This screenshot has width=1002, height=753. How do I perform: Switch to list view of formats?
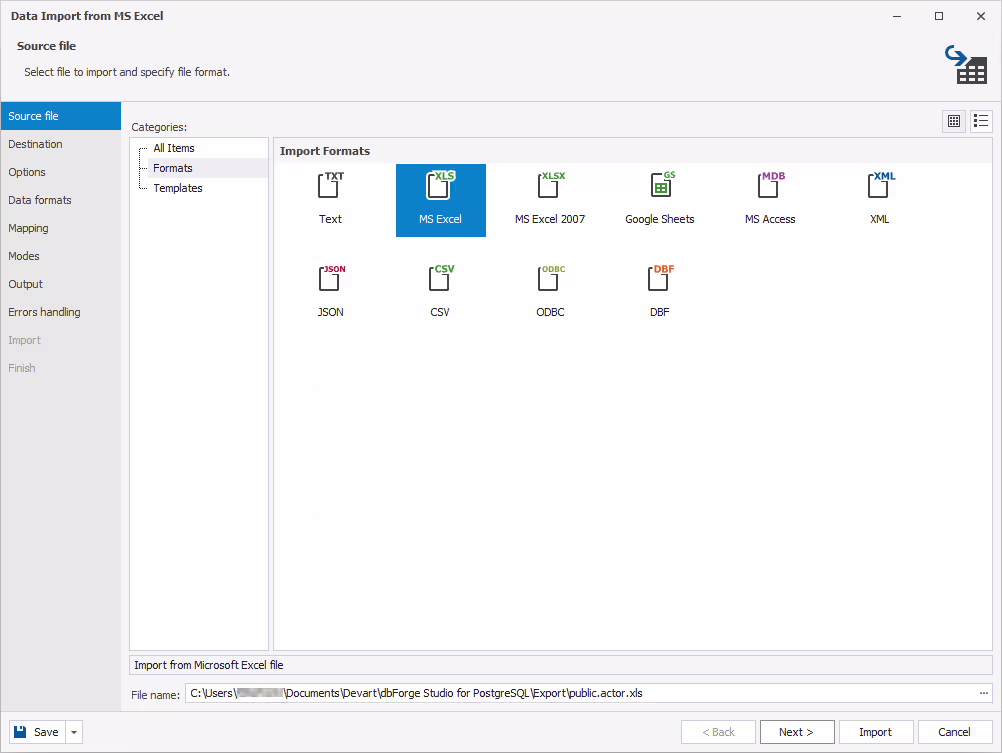981,121
